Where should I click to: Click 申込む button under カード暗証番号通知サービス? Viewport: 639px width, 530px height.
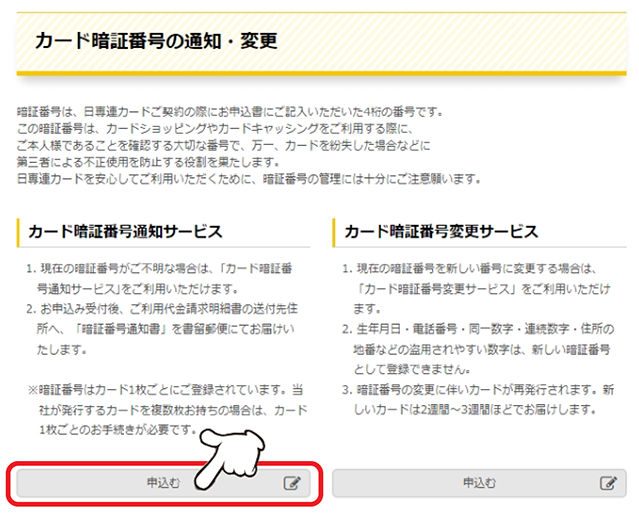click(x=163, y=483)
